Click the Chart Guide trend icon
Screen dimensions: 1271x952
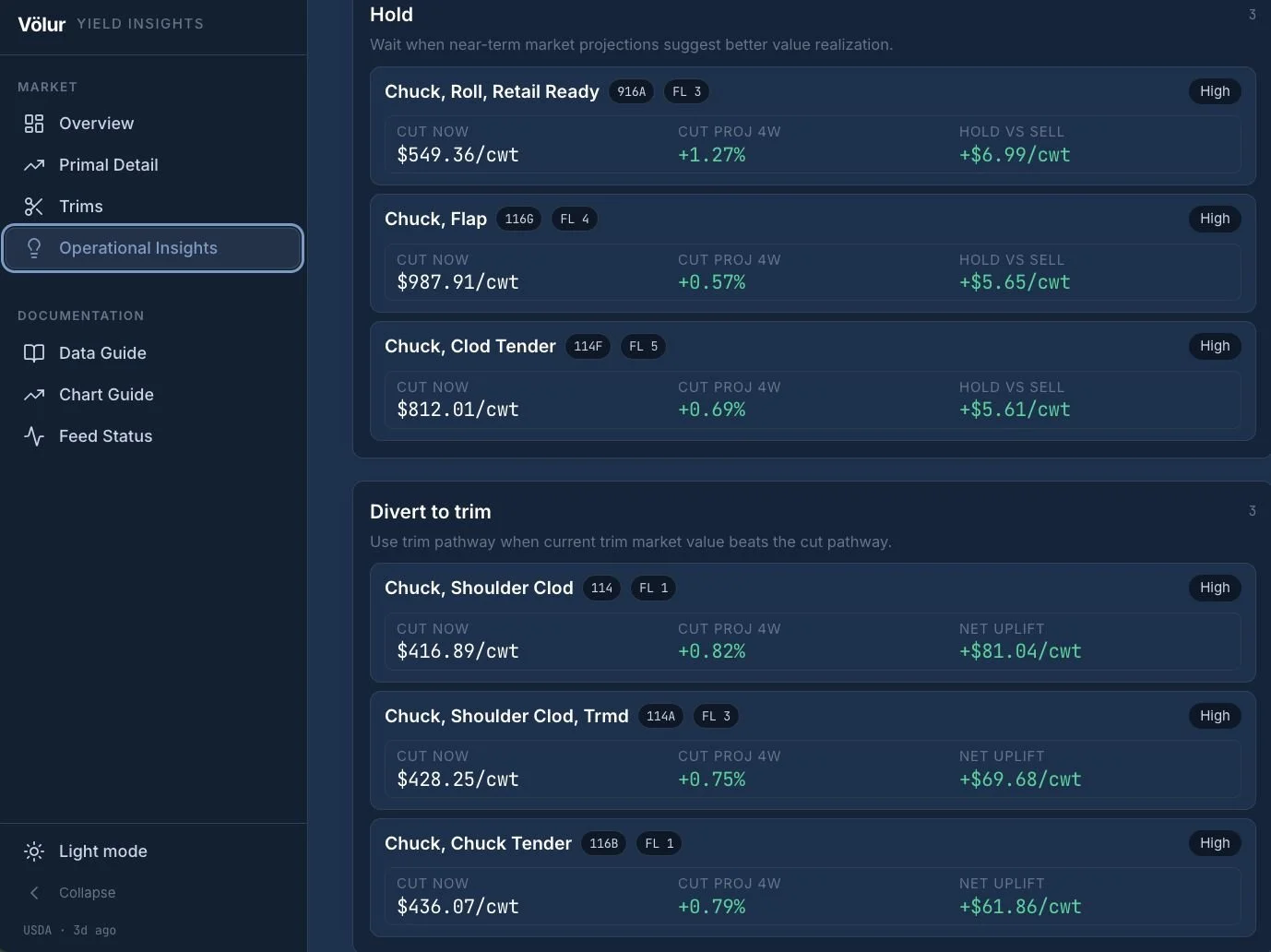[x=34, y=395]
